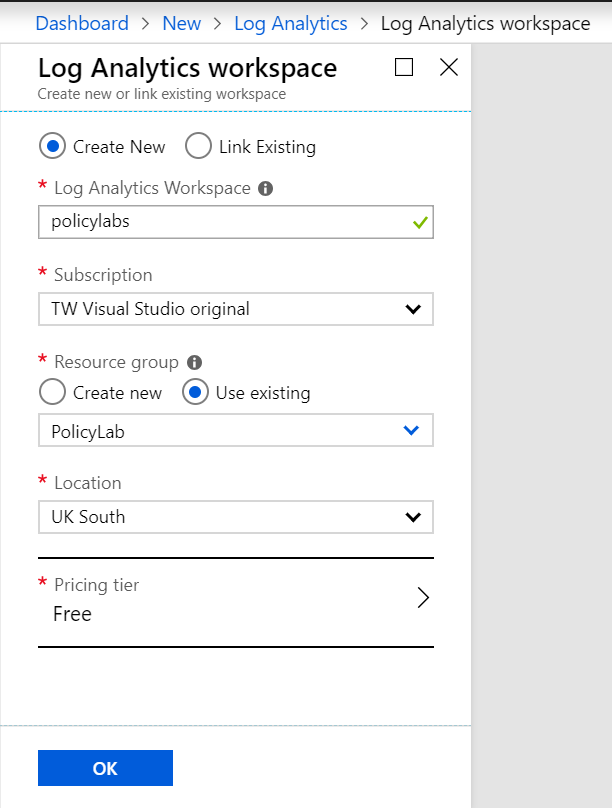
Task: Select the Create New workspace radio button
Action: [x=52, y=146]
